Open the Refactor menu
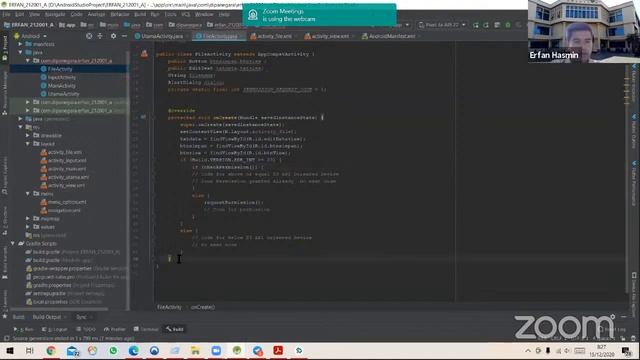 [120, 14]
